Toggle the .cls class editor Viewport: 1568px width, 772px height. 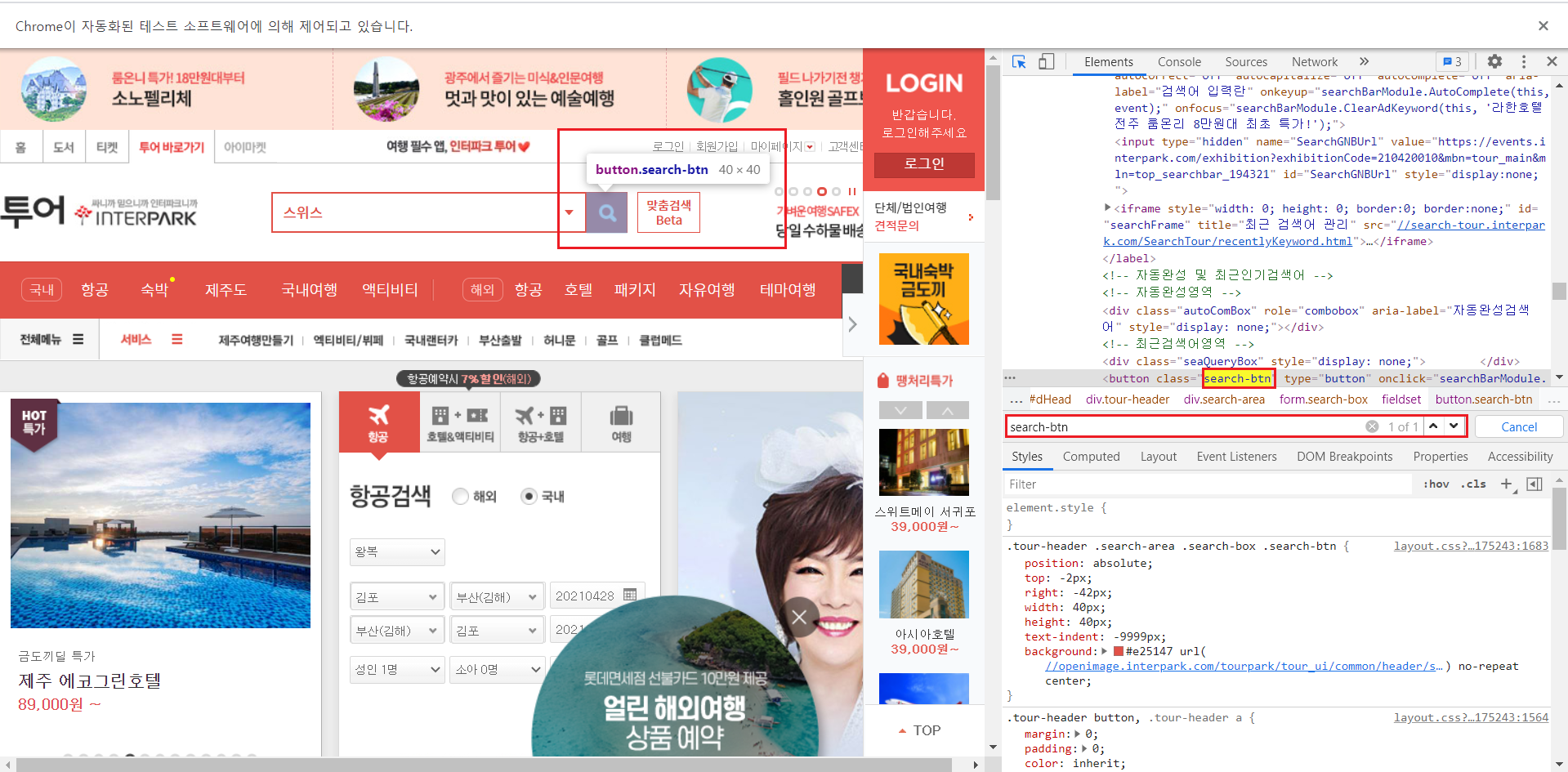point(1475,484)
